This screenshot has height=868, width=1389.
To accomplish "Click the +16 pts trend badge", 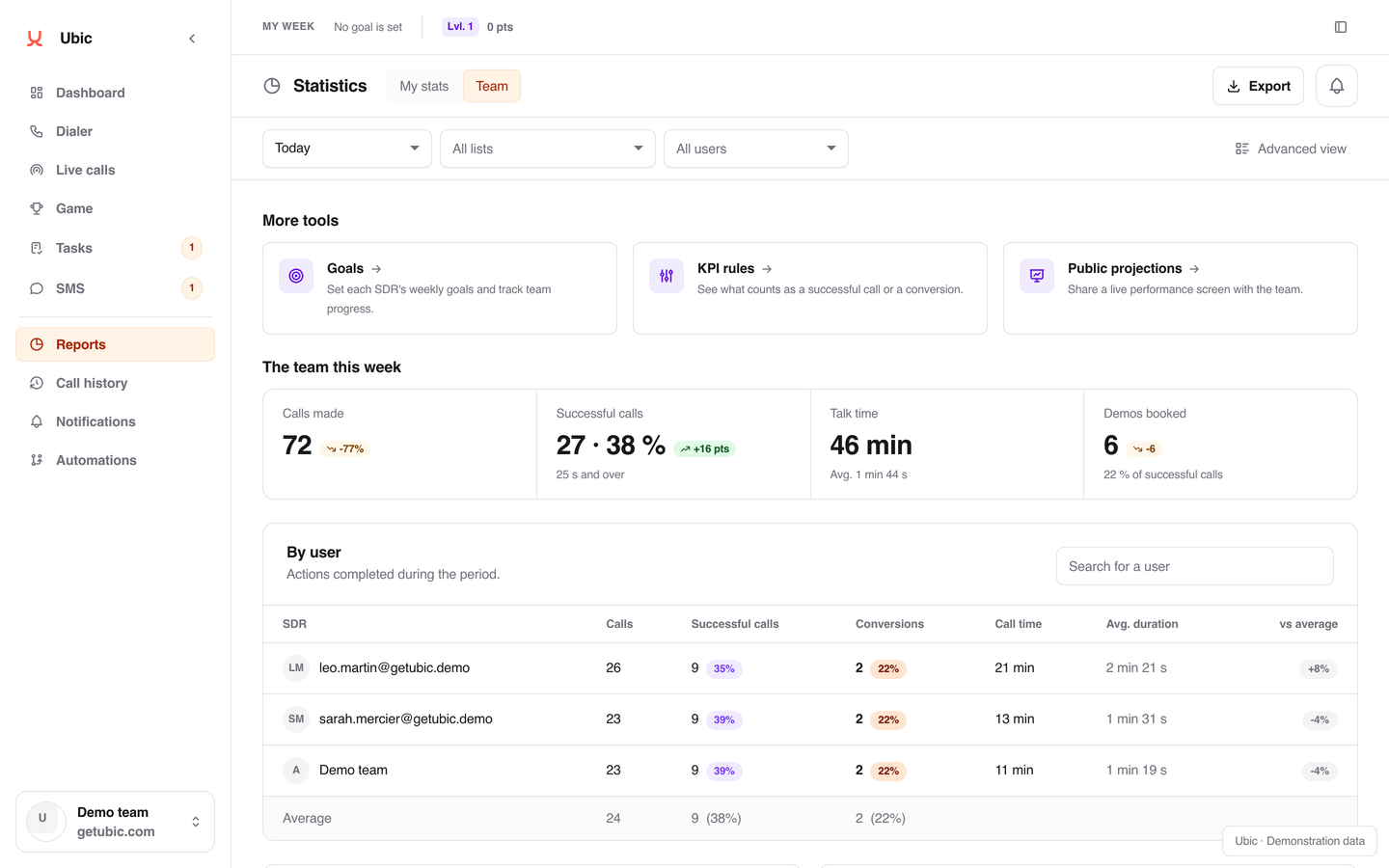I will pyautogui.click(x=705, y=448).
